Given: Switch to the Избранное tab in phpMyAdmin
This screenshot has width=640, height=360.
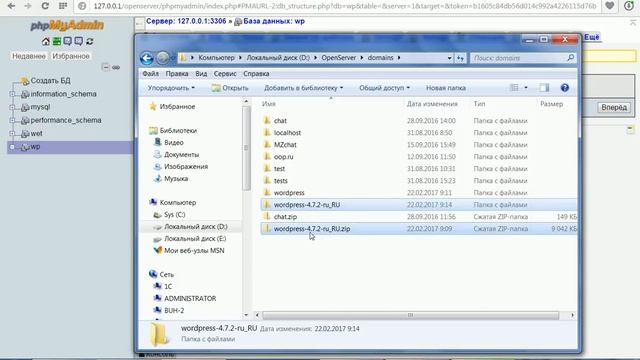Looking at the screenshot, I should coord(71,56).
